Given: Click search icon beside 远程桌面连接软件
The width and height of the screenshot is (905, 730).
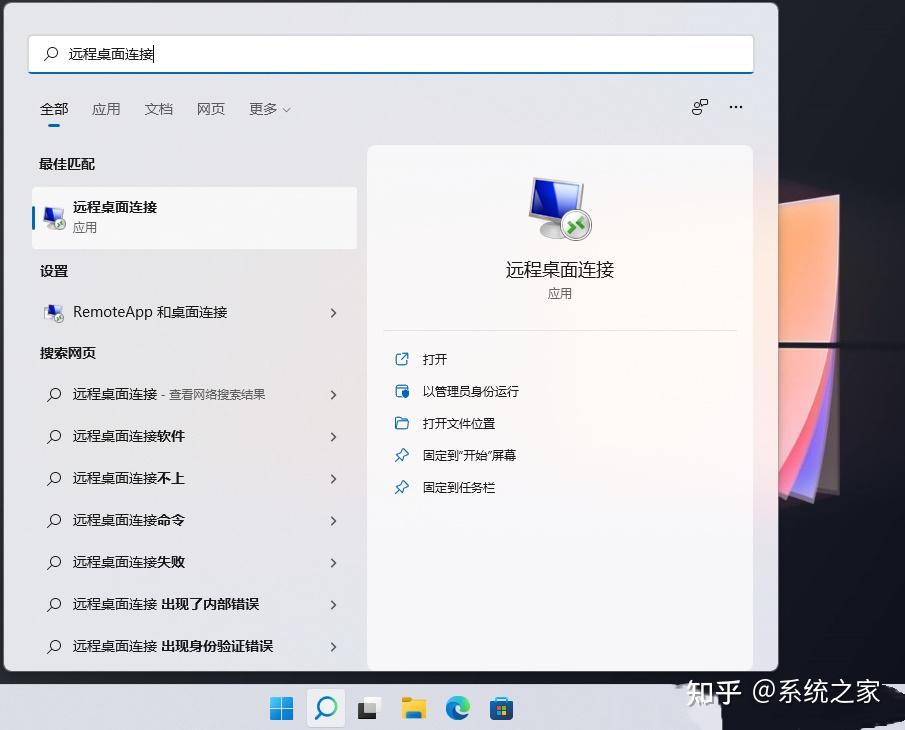Looking at the screenshot, I should [54, 437].
